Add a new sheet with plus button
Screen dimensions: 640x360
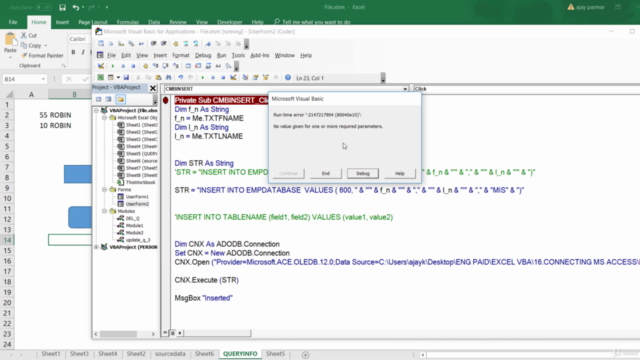[x=305, y=355]
